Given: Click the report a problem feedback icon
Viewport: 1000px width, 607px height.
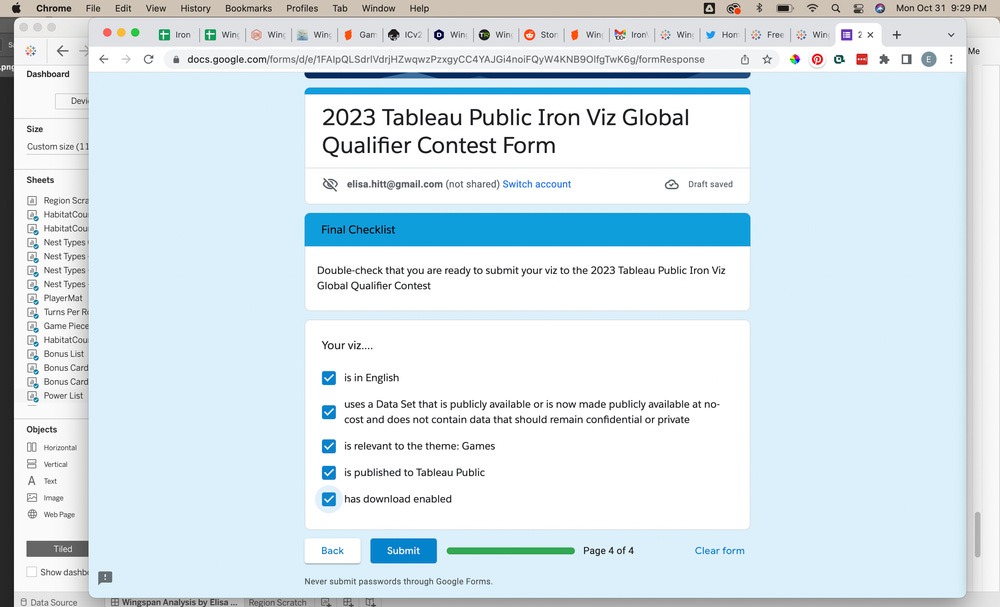Looking at the screenshot, I should 105,578.
